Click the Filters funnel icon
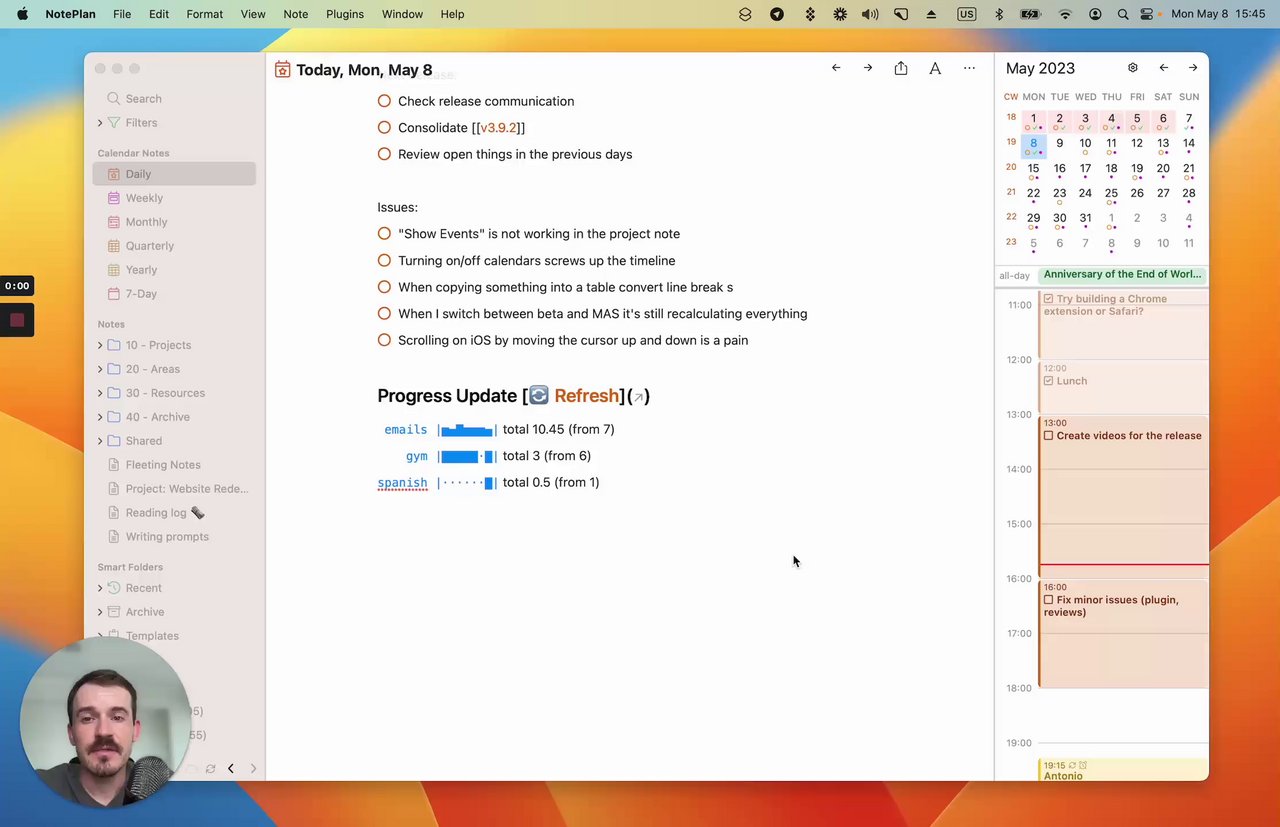This screenshot has width=1280, height=827. pos(114,123)
